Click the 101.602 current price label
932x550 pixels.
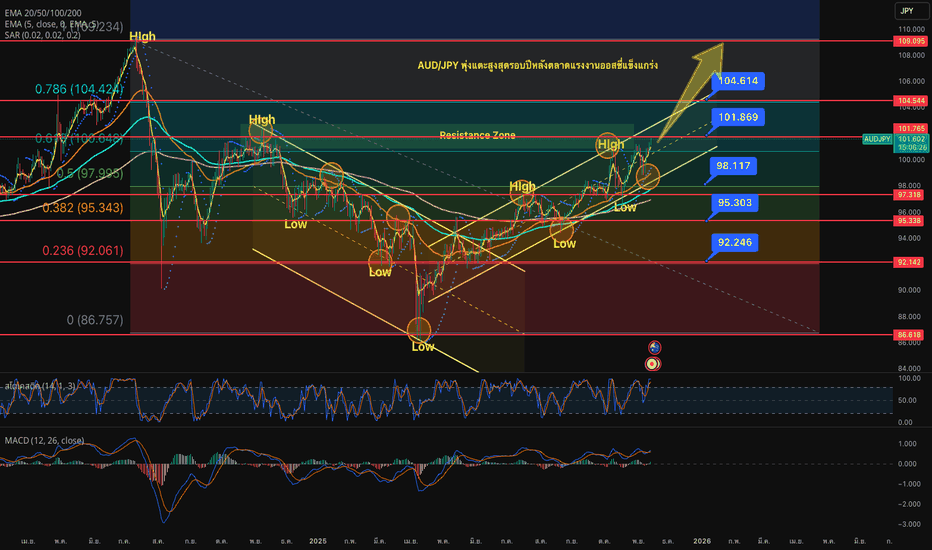coord(911,139)
